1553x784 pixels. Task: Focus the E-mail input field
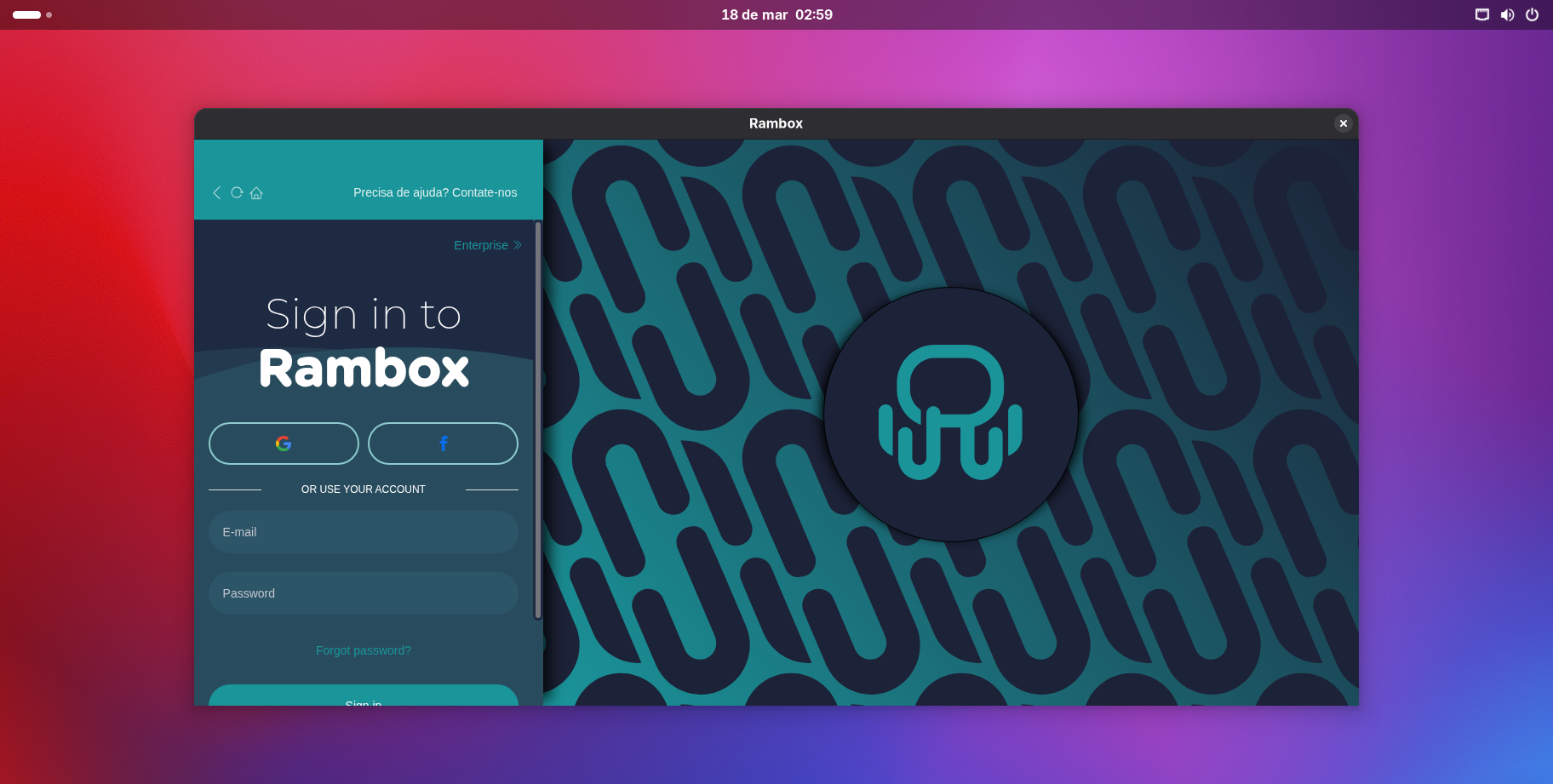364,532
